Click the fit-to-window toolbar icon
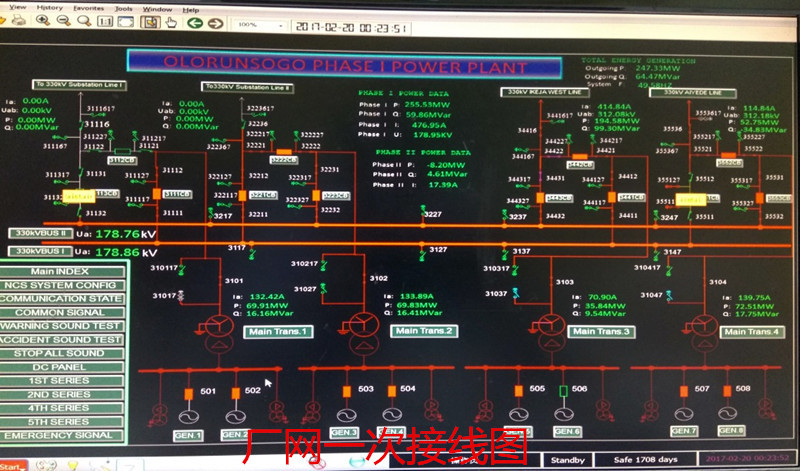 (x=126, y=22)
